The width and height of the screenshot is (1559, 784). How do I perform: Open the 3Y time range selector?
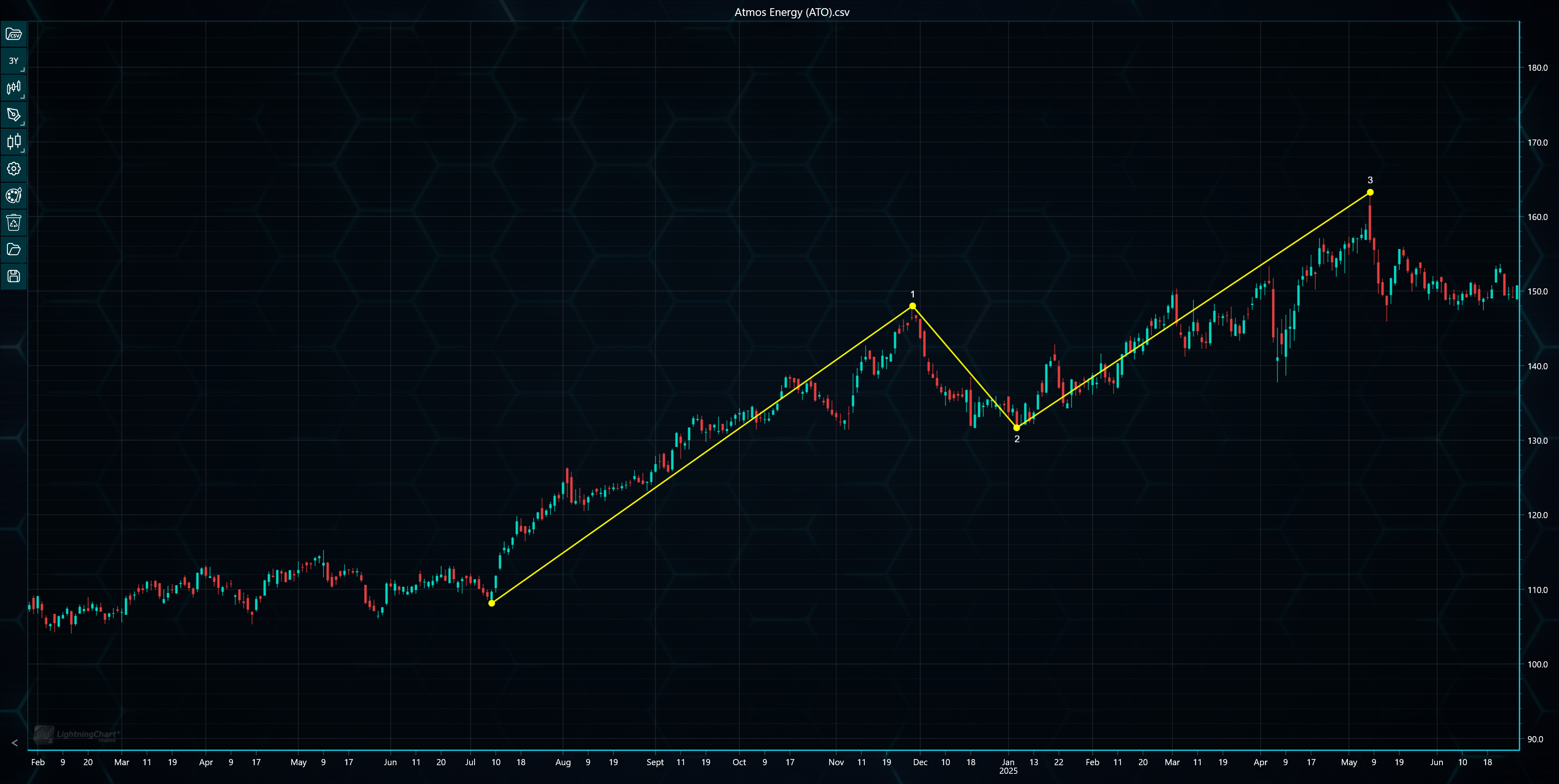point(13,61)
